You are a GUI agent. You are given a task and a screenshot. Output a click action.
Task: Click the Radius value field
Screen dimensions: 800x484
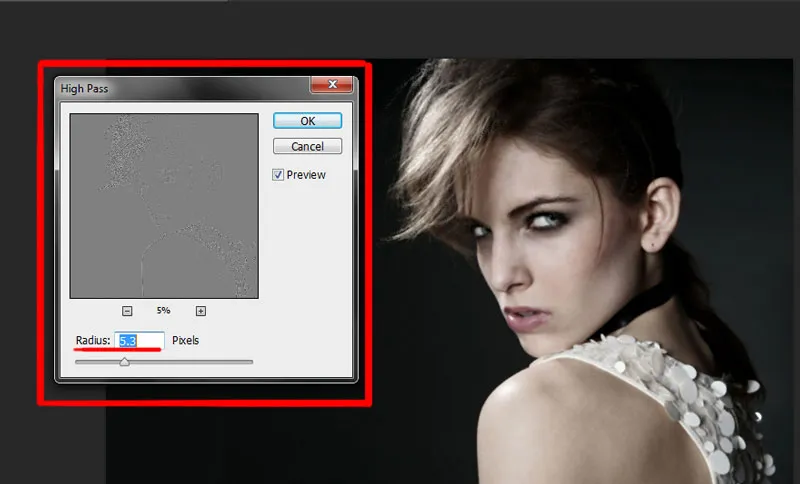tap(139, 340)
